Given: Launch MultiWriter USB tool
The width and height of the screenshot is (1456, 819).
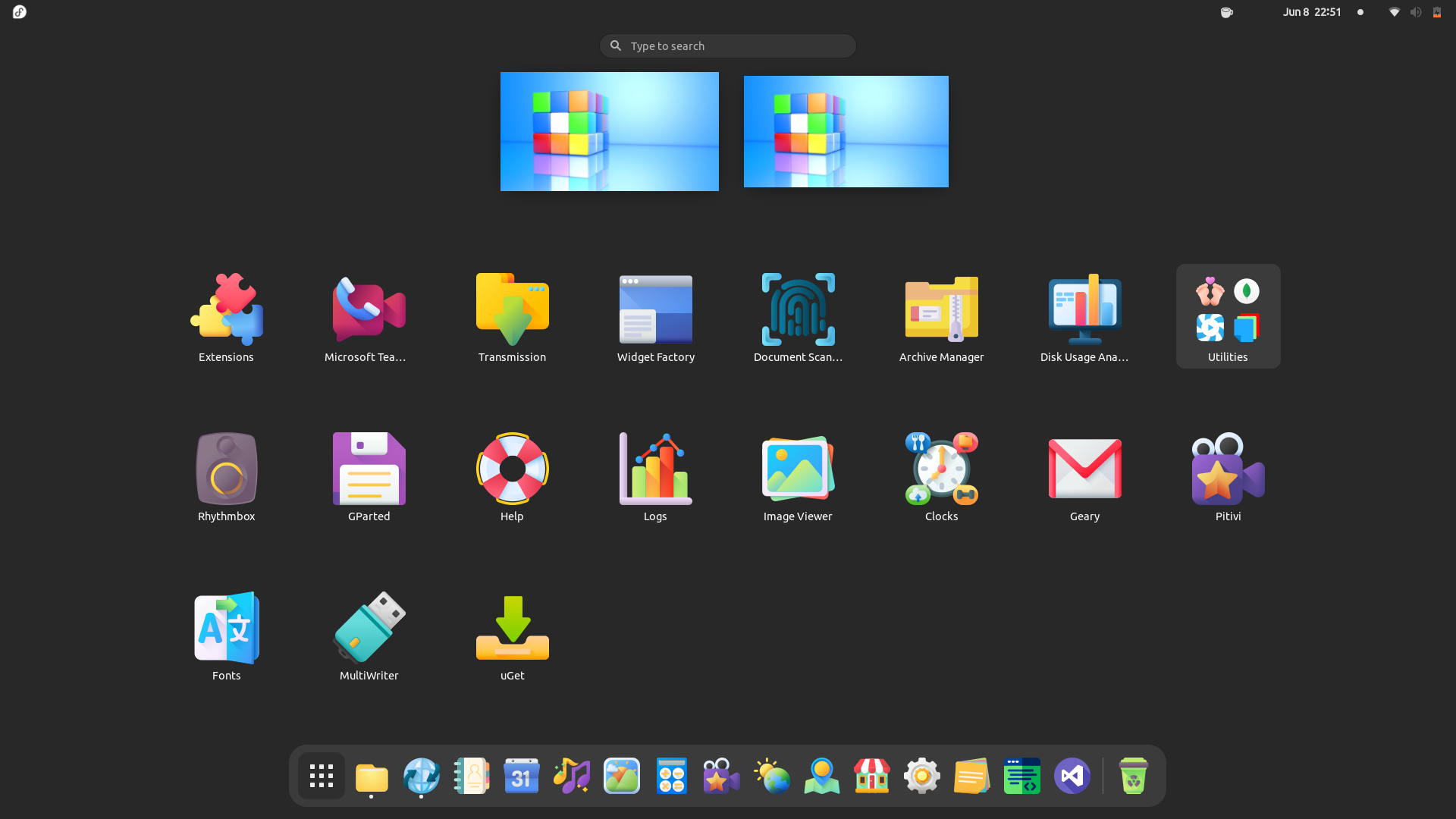Looking at the screenshot, I should (x=369, y=635).
